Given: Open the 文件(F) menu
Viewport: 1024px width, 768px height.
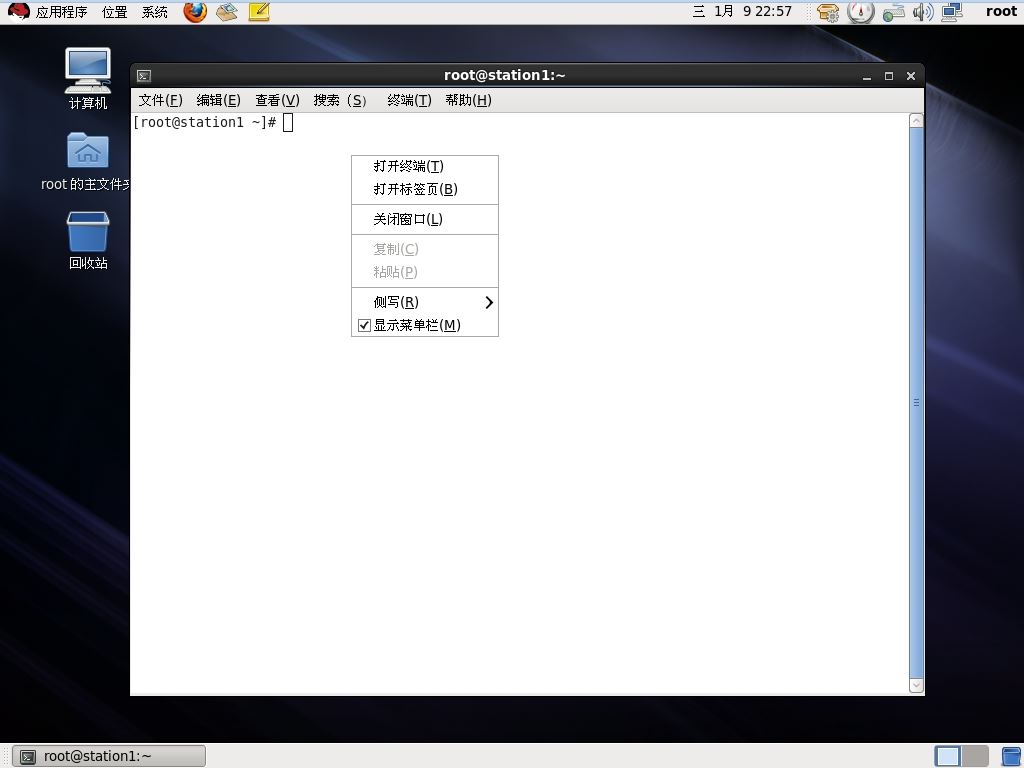Looking at the screenshot, I should tap(160, 100).
